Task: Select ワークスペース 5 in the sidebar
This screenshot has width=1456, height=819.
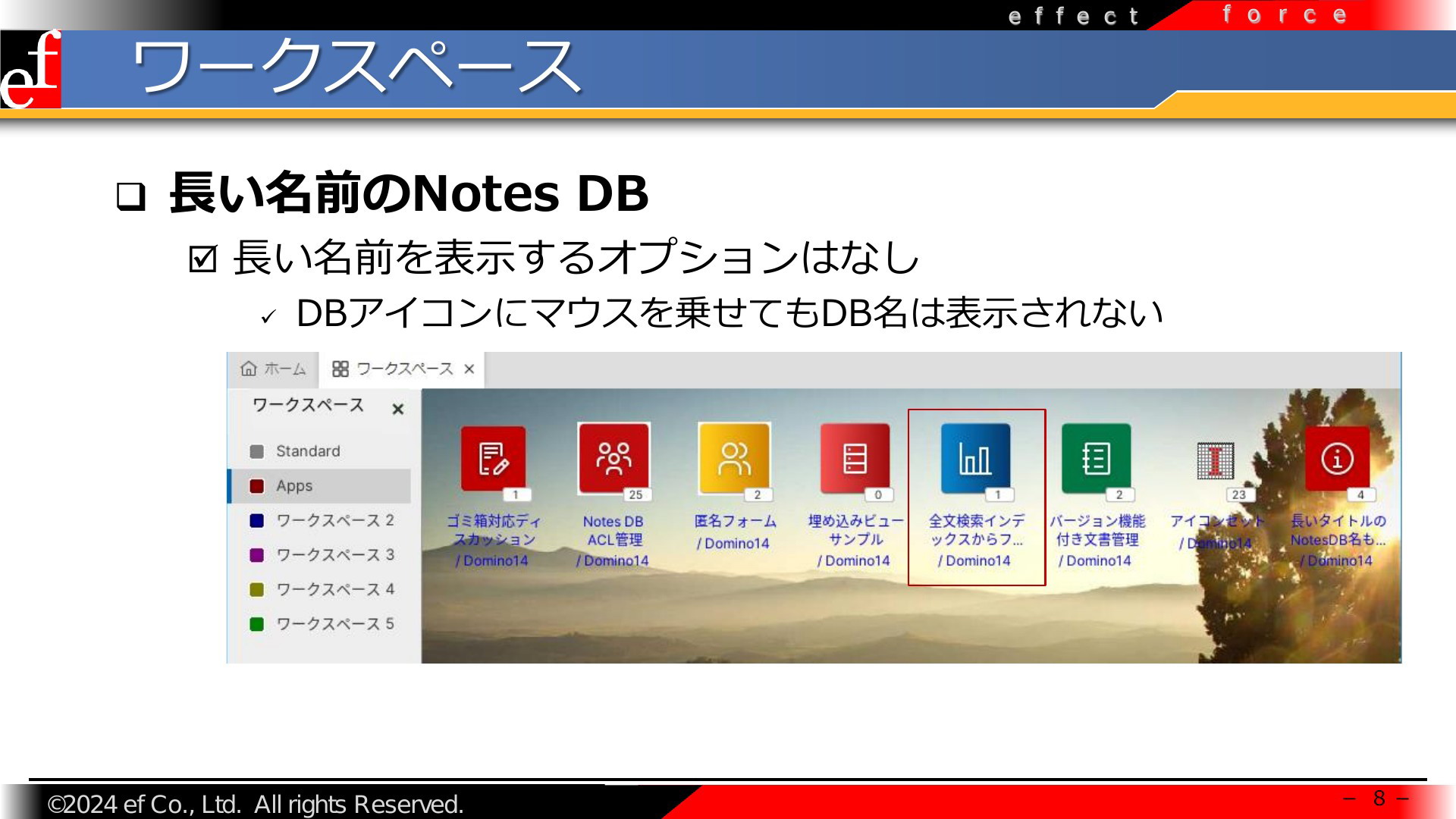Action: click(x=334, y=624)
